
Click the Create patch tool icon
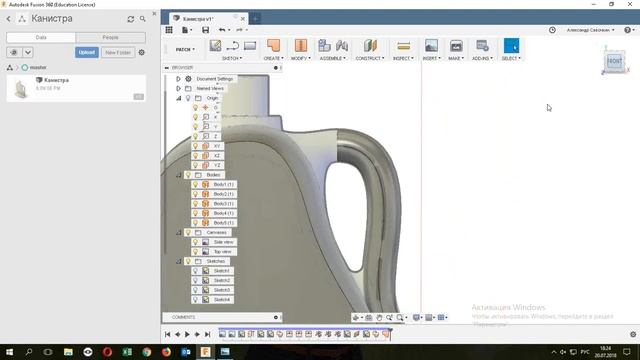pyautogui.click(x=273, y=46)
